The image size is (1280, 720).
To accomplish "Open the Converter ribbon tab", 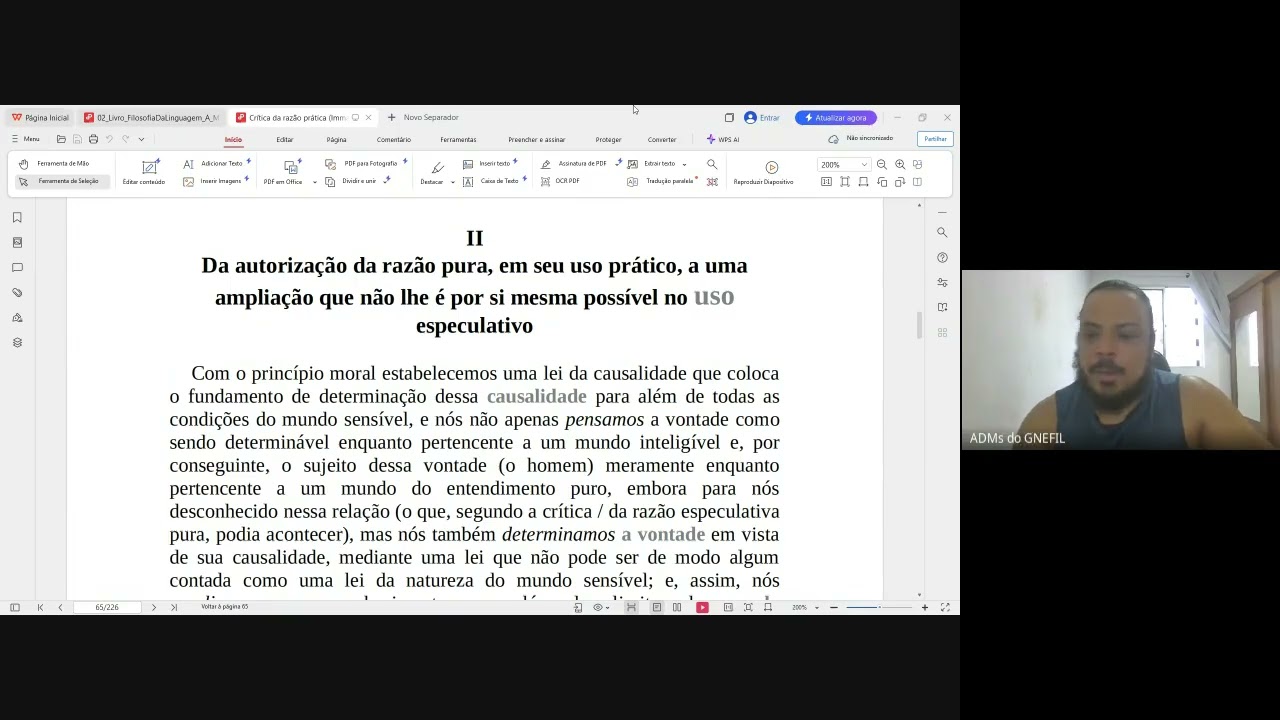I will coord(662,139).
